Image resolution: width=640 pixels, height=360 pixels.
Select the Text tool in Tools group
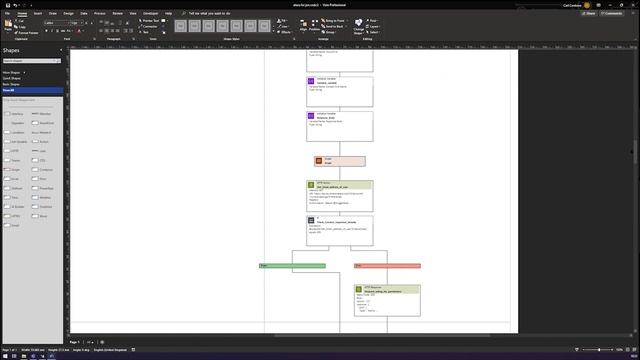144,32
